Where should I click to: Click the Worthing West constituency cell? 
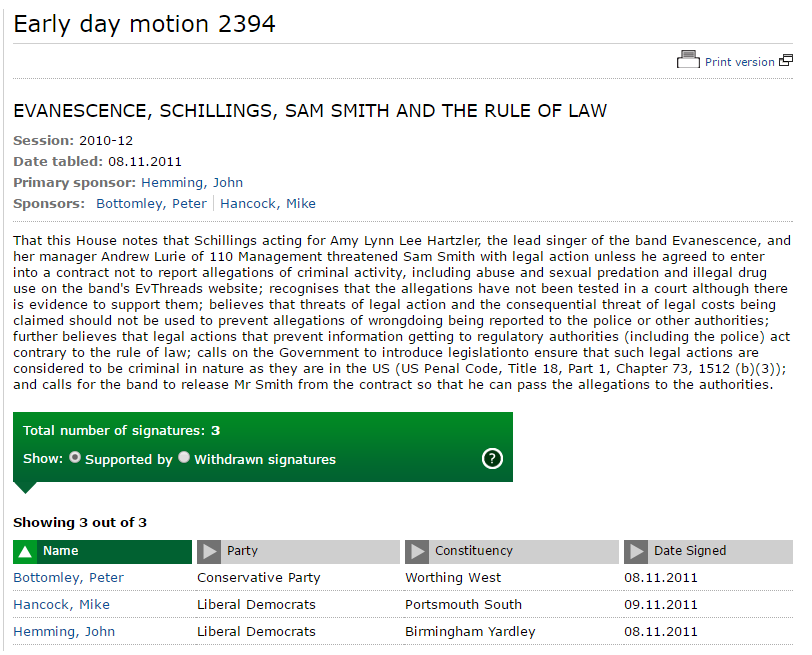pyautogui.click(x=453, y=578)
